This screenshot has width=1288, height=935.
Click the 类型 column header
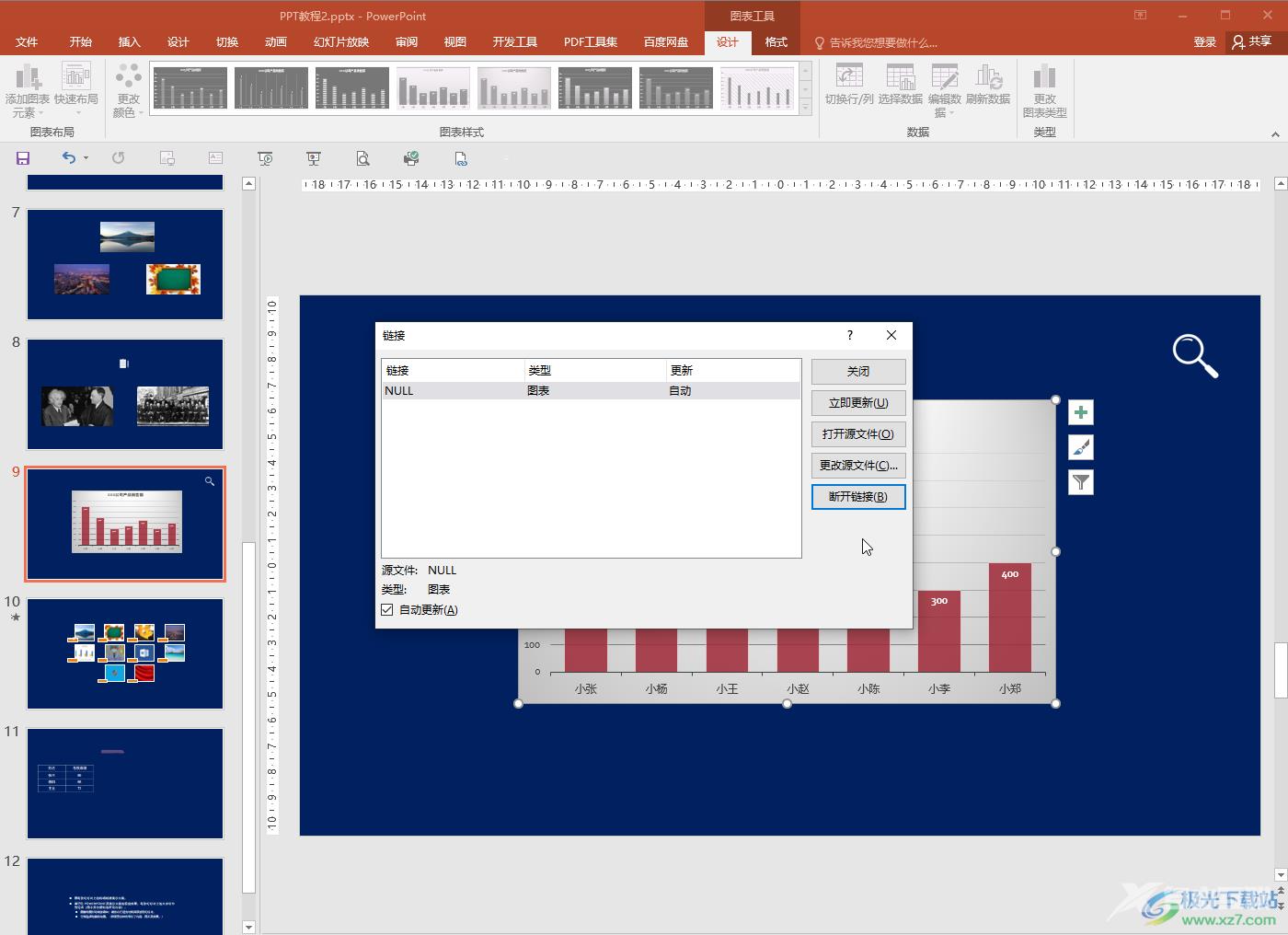tap(595, 370)
